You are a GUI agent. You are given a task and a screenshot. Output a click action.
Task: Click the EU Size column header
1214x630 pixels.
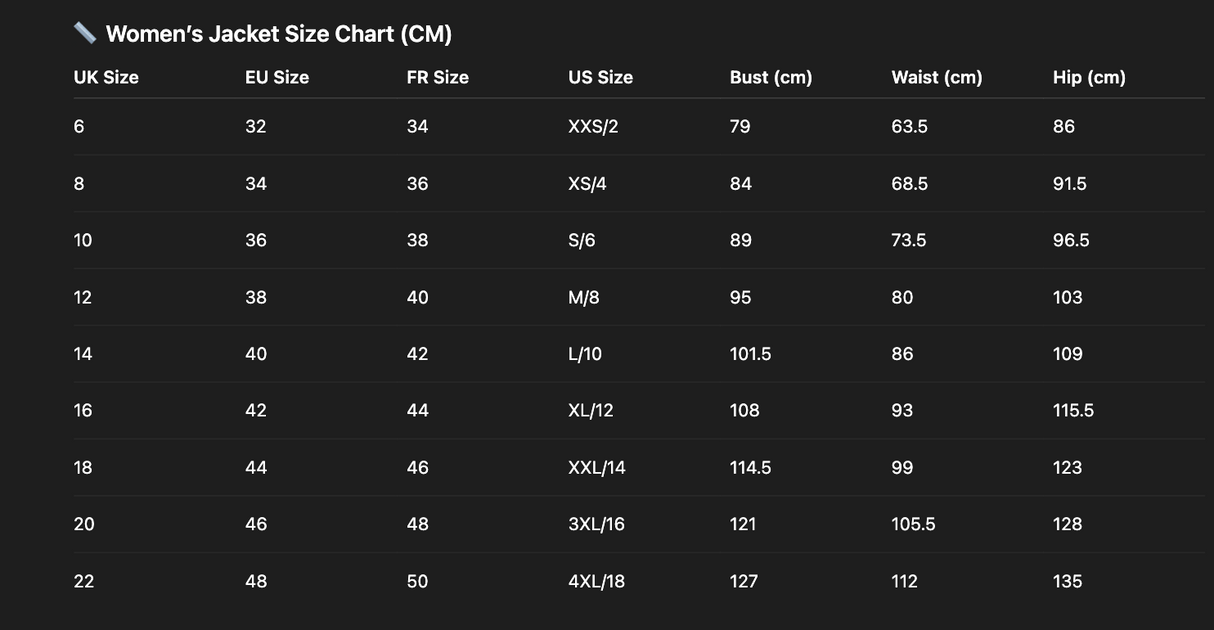tap(277, 77)
